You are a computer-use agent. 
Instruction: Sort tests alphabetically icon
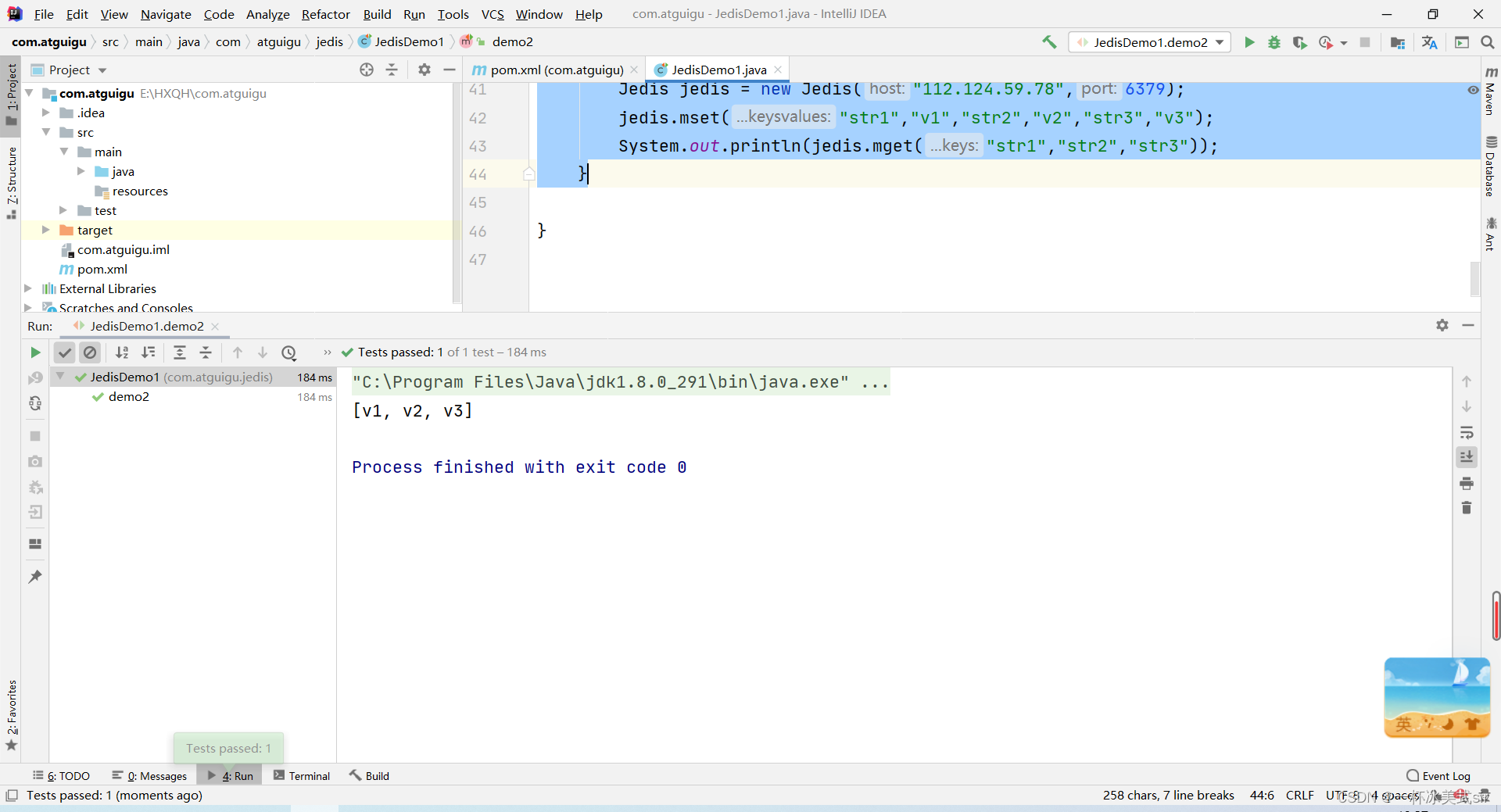coord(122,352)
